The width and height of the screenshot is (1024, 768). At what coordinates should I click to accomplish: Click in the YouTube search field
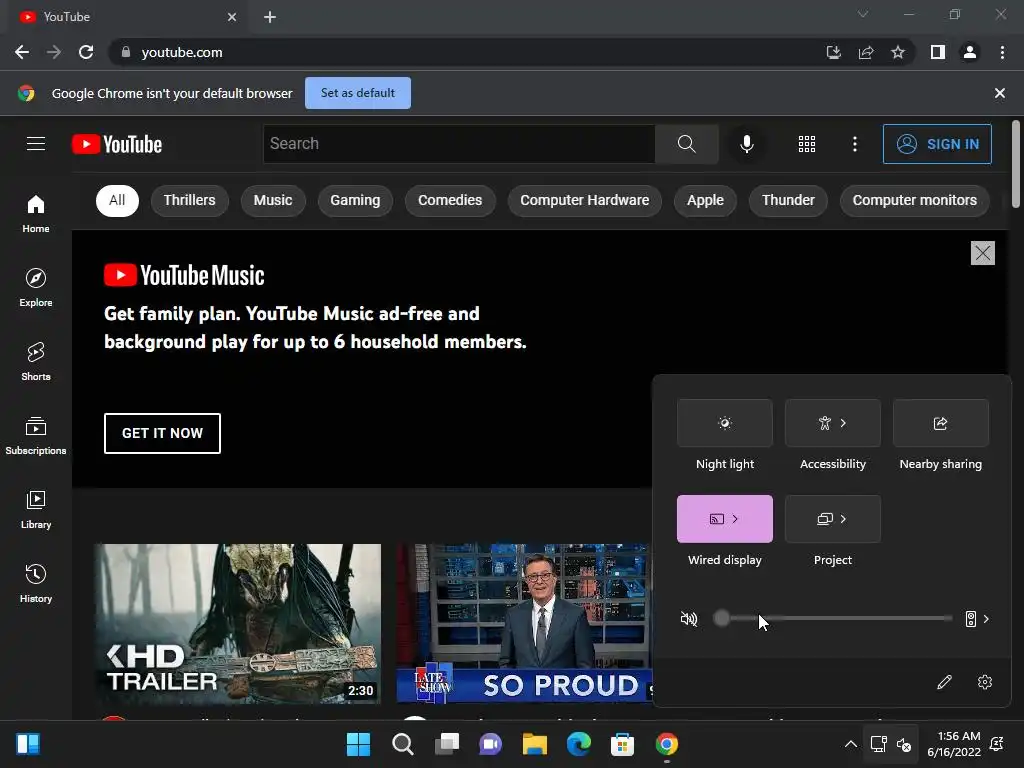[459, 144]
